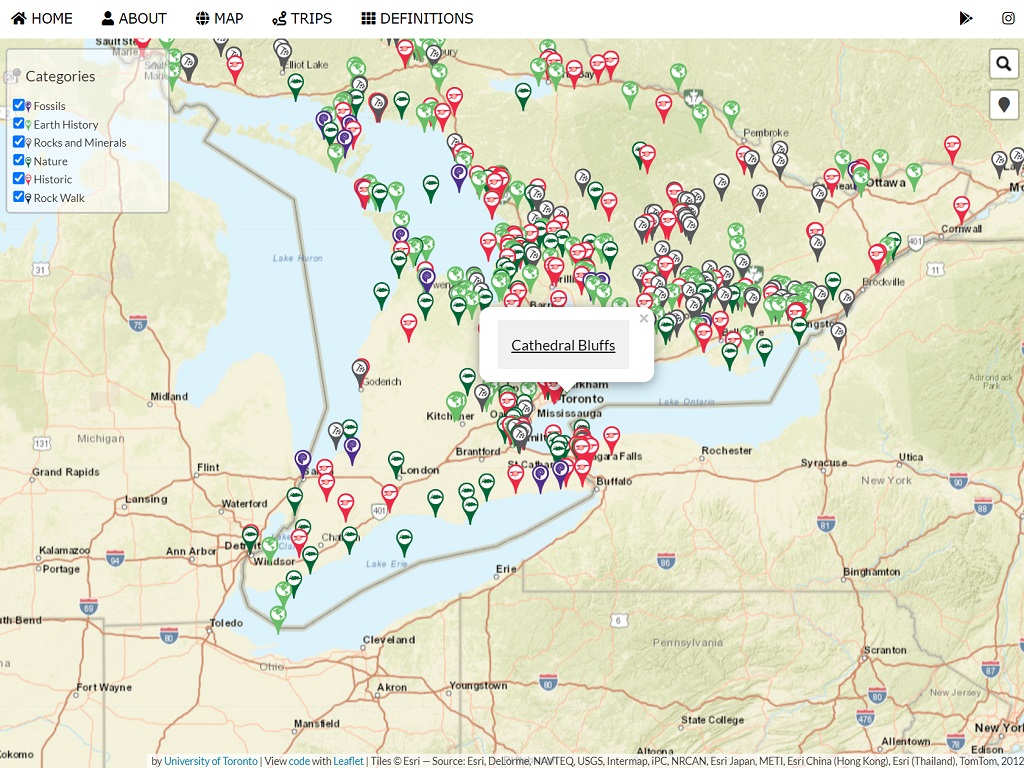
Task: Disable the Rocks and Minerals checkbox
Action: pos(19,142)
